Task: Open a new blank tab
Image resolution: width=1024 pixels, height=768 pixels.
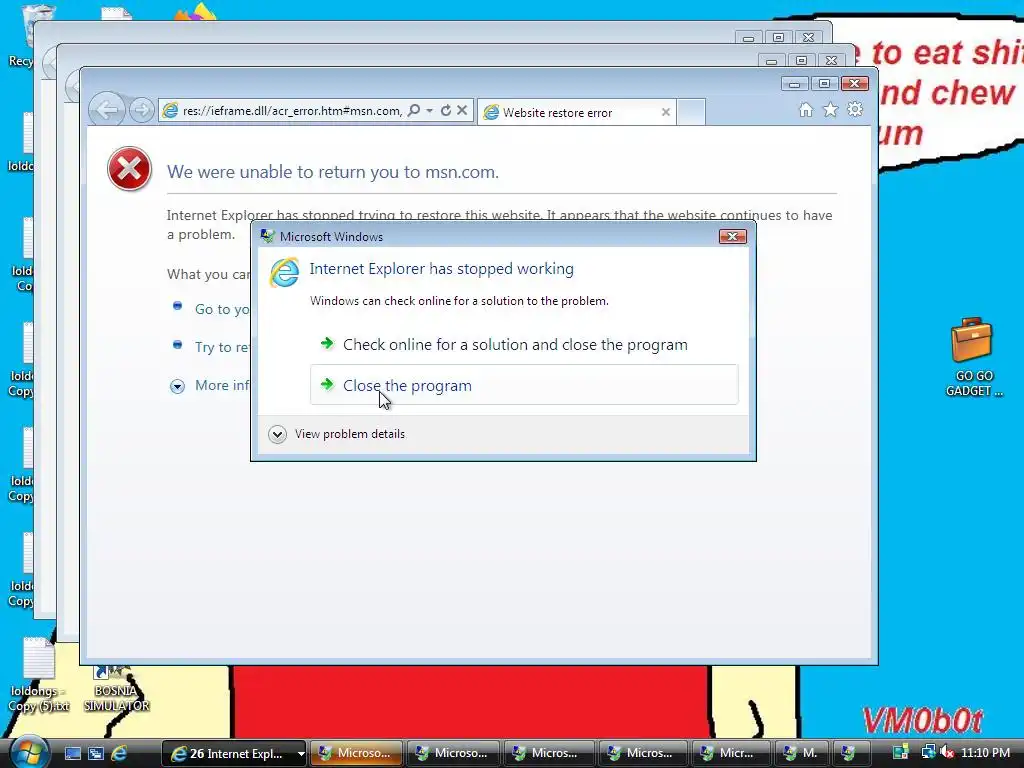Action: click(691, 112)
